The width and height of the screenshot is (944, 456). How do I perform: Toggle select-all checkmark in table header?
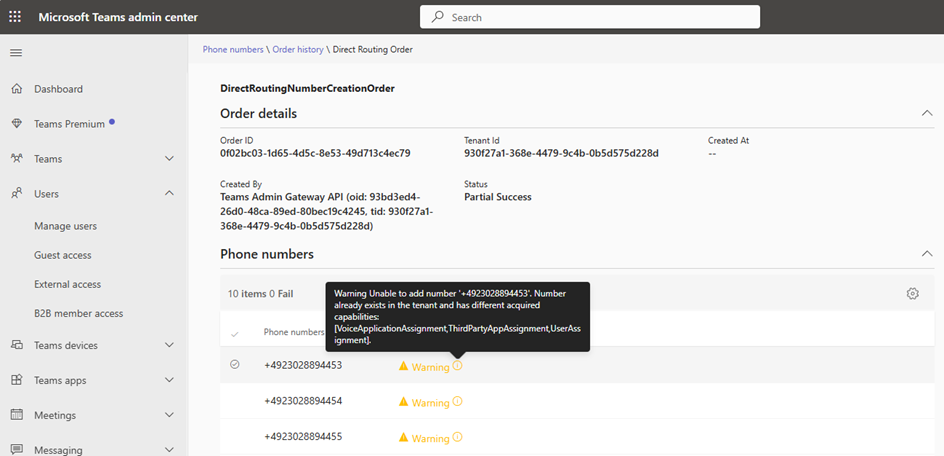point(235,334)
